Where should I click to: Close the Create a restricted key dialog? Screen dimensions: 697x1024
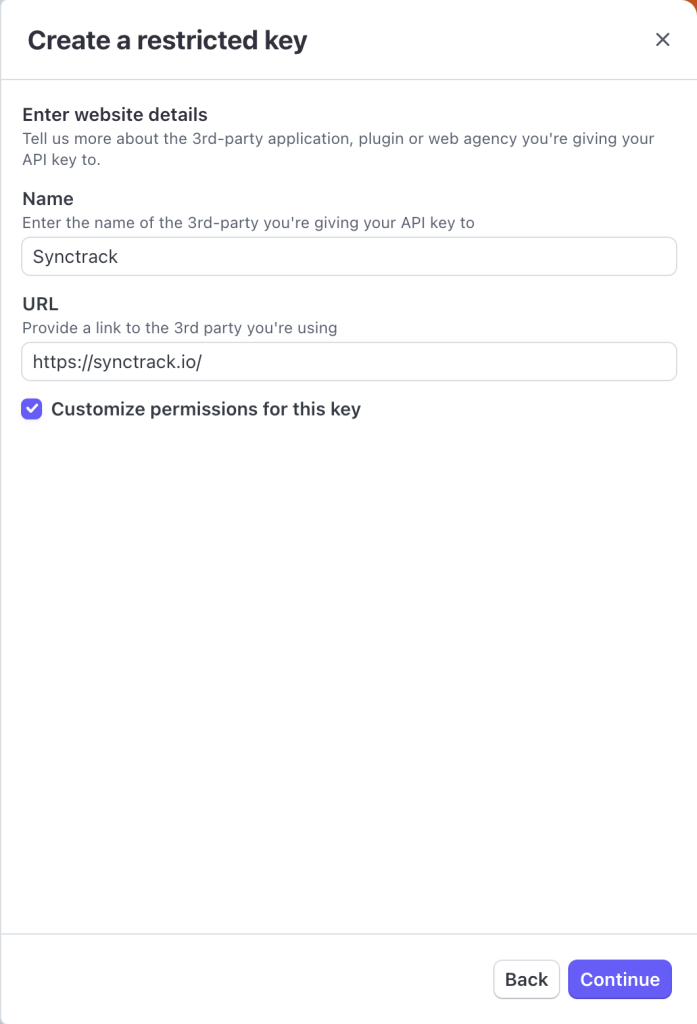(x=662, y=40)
